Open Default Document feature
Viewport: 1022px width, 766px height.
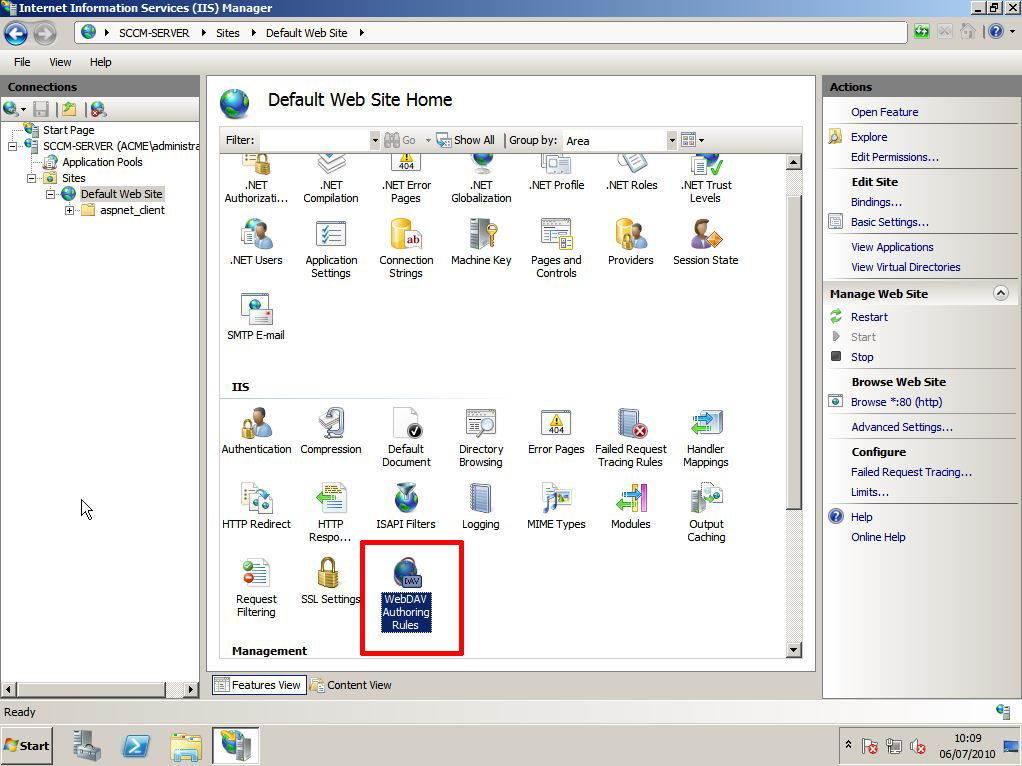coord(406,437)
